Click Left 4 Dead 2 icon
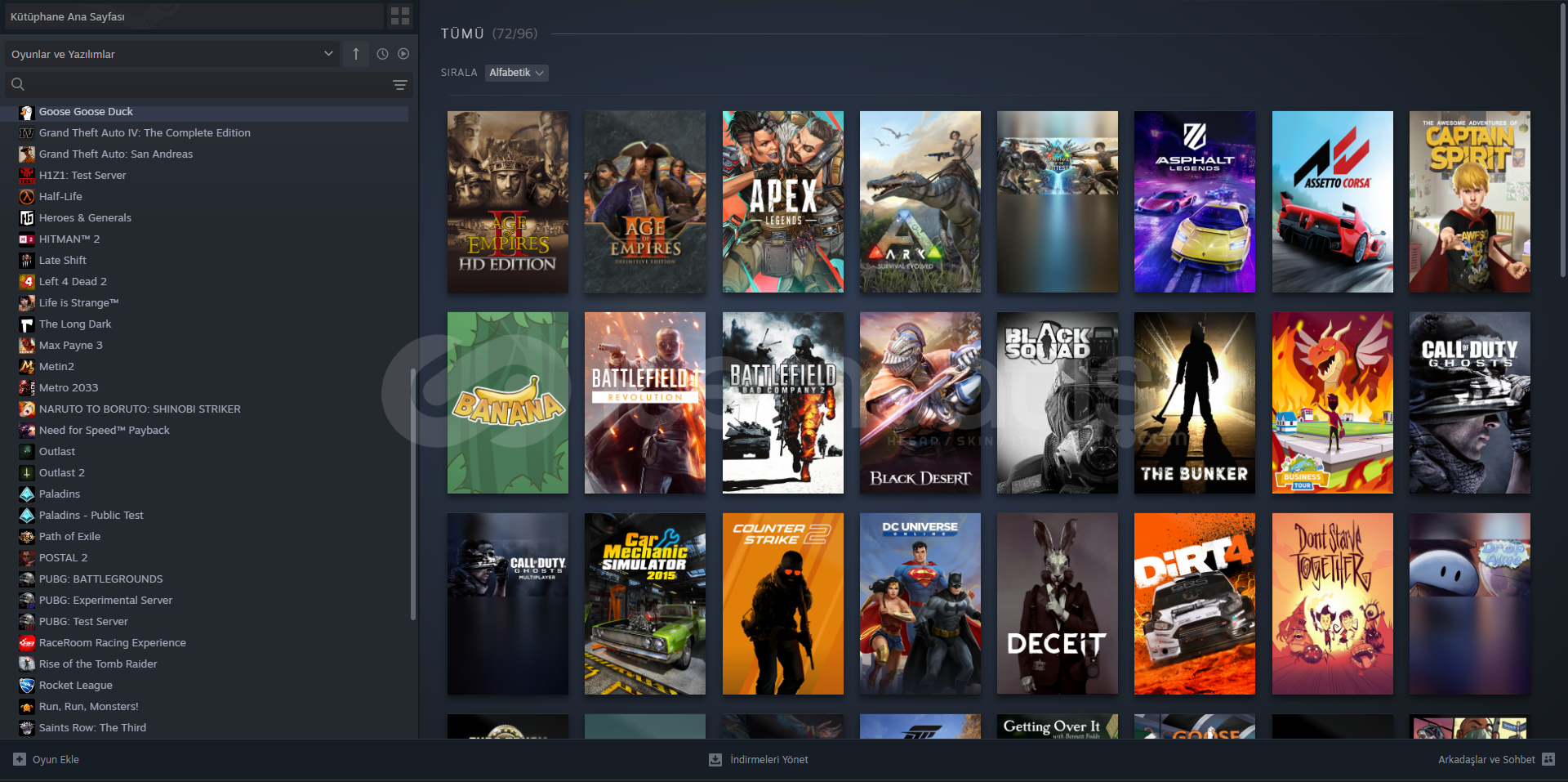Viewport: 1568px width, 782px height. (x=27, y=282)
